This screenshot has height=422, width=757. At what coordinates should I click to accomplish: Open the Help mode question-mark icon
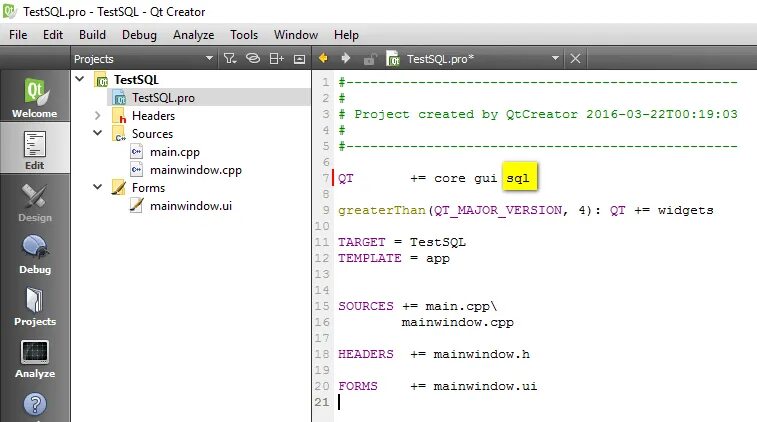35,405
